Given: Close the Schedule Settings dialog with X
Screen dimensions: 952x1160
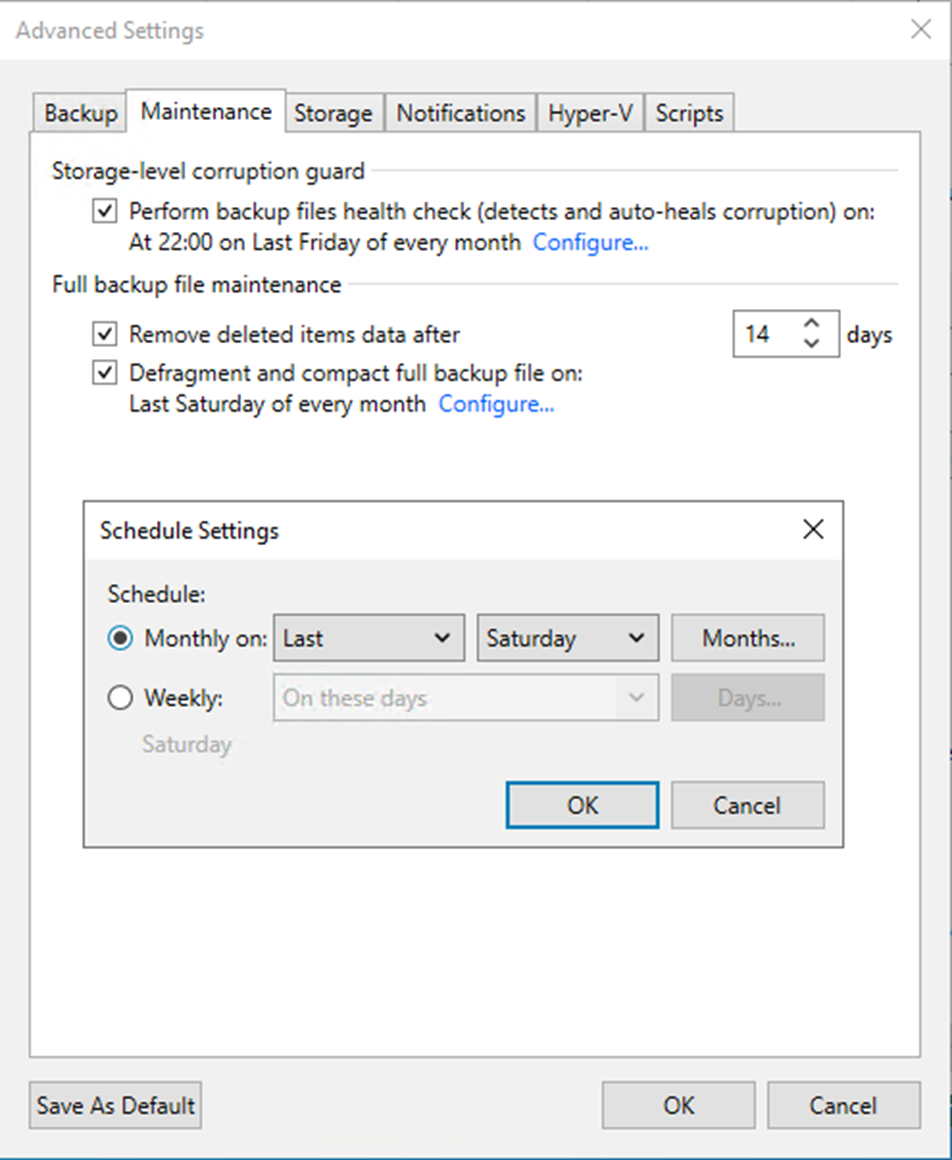Looking at the screenshot, I should pyautogui.click(x=813, y=530).
